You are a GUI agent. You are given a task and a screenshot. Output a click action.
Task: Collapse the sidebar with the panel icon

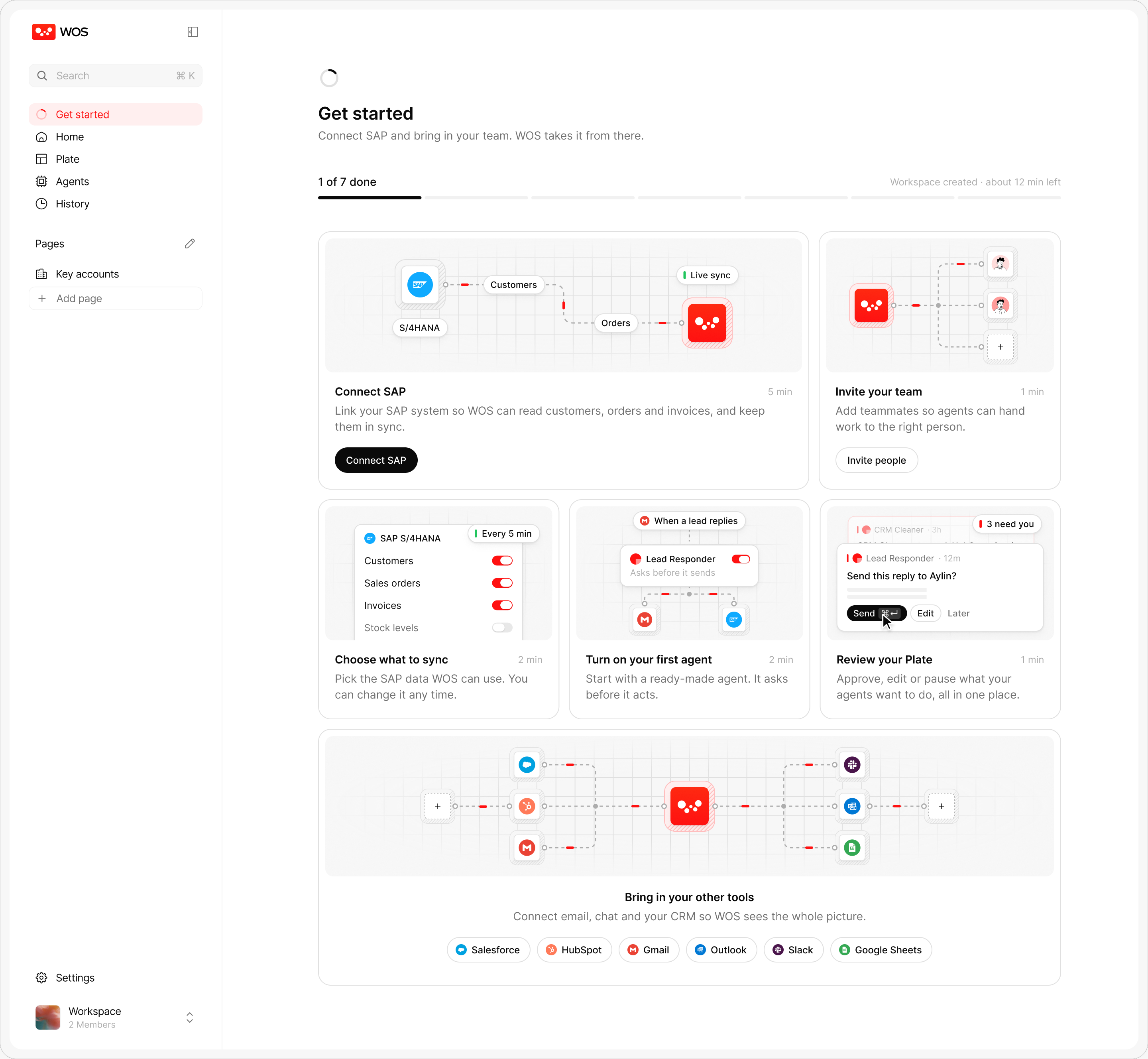click(193, 32)
